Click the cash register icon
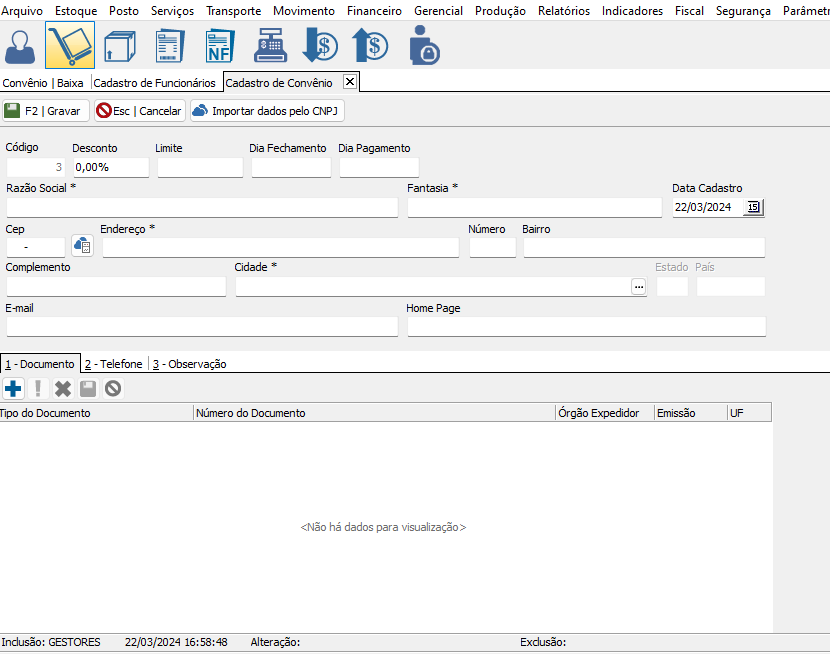This screenshot has height=654, width=830. (270, 46)
